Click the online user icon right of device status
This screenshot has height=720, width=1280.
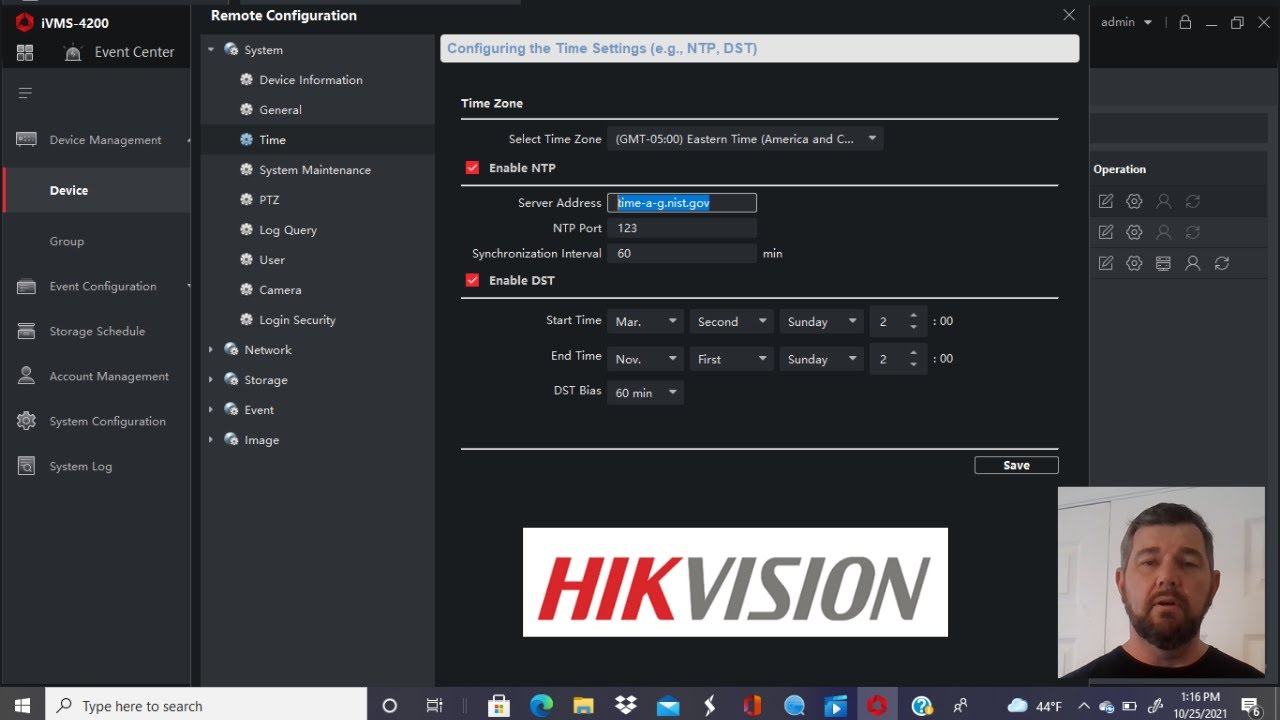1192,263
